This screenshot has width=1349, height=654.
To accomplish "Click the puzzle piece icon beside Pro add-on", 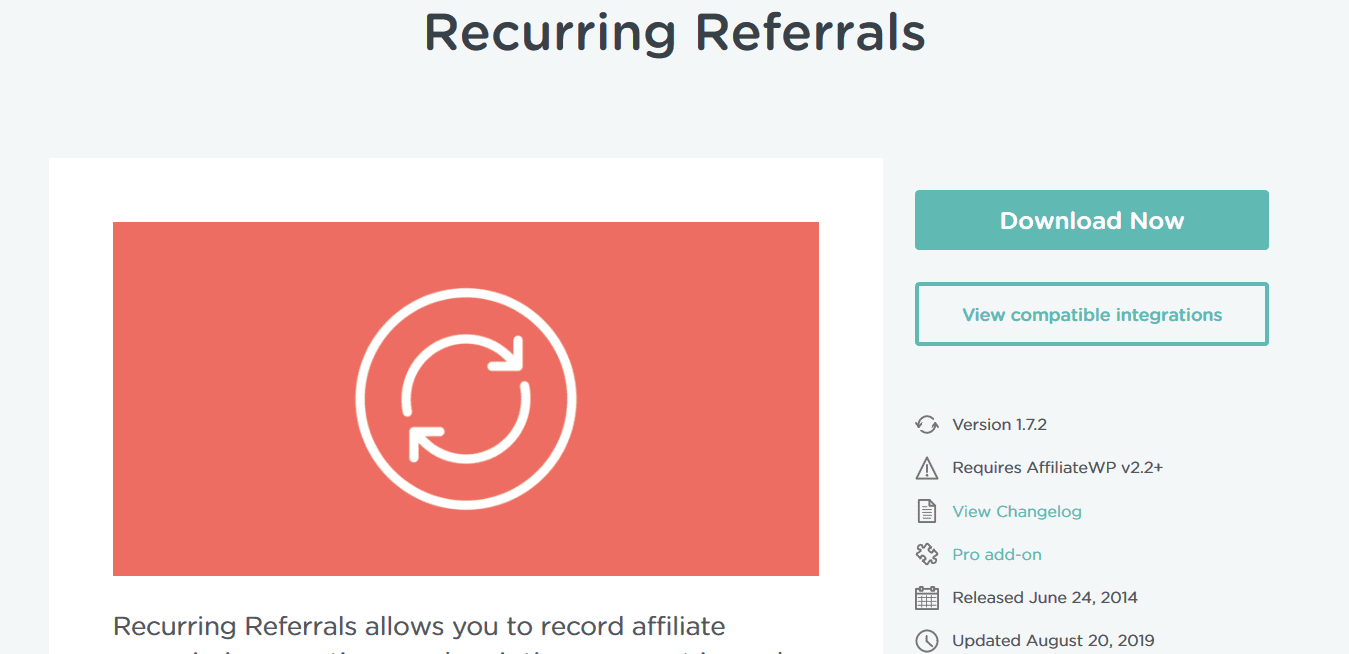I will pos(927,554).
